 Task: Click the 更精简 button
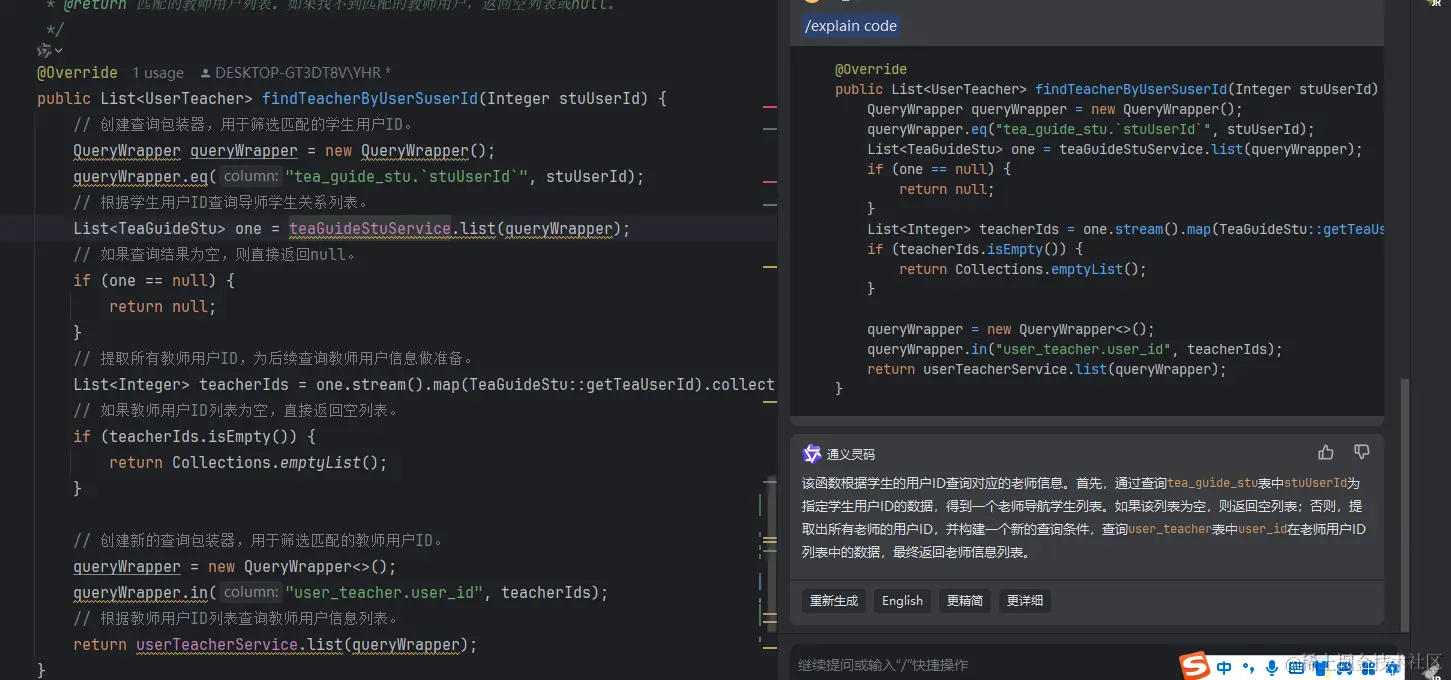coord(964,601)
